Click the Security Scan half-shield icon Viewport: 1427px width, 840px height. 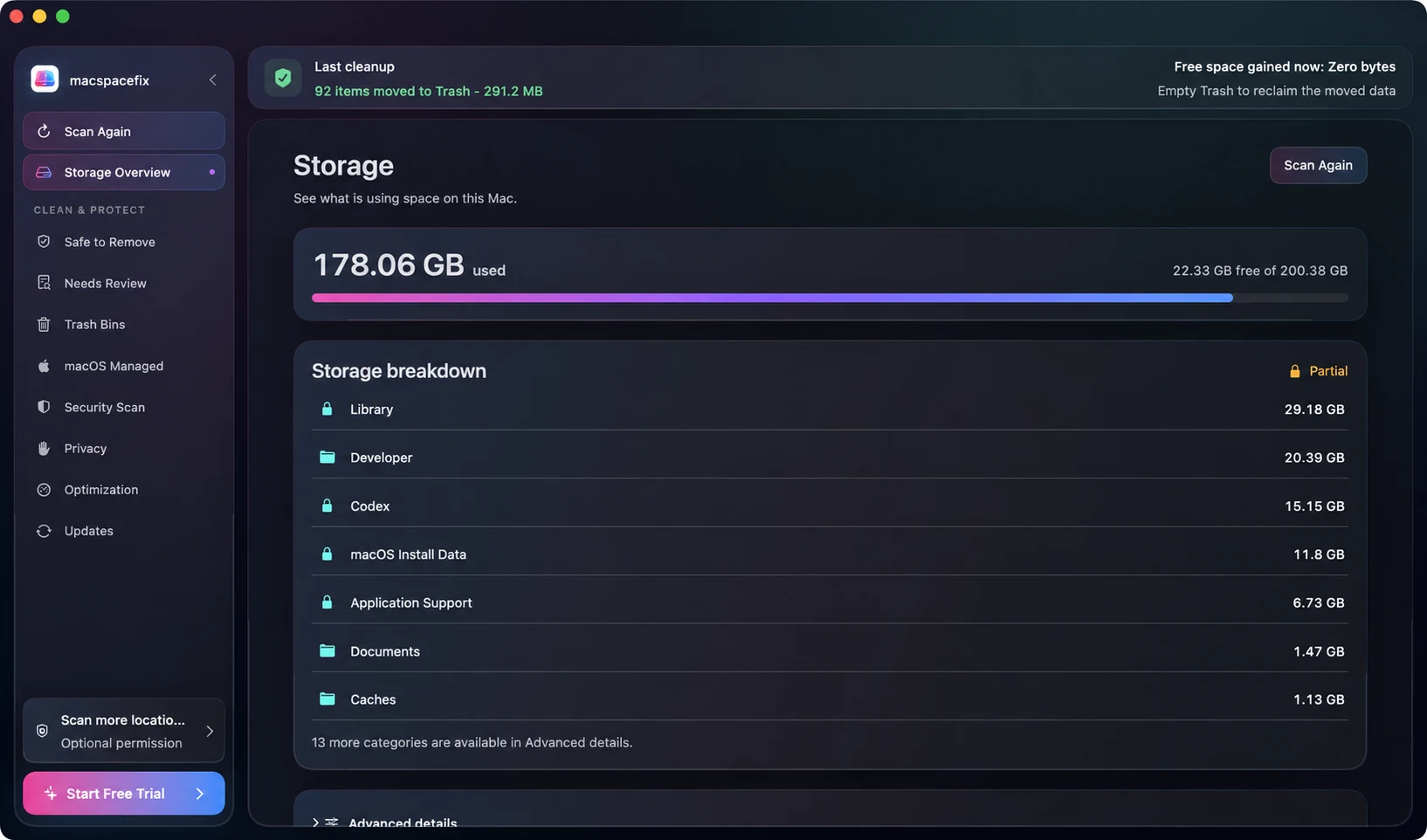pyautogui.click(x=44, y=407)
